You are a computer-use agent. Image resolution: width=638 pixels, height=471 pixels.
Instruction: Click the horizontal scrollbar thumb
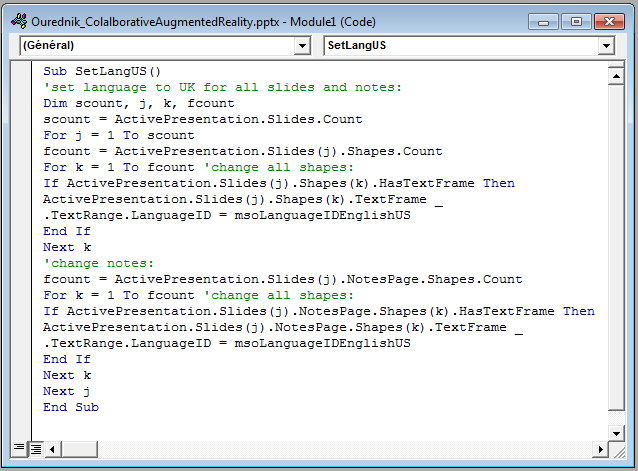click(x=79, y=449)
